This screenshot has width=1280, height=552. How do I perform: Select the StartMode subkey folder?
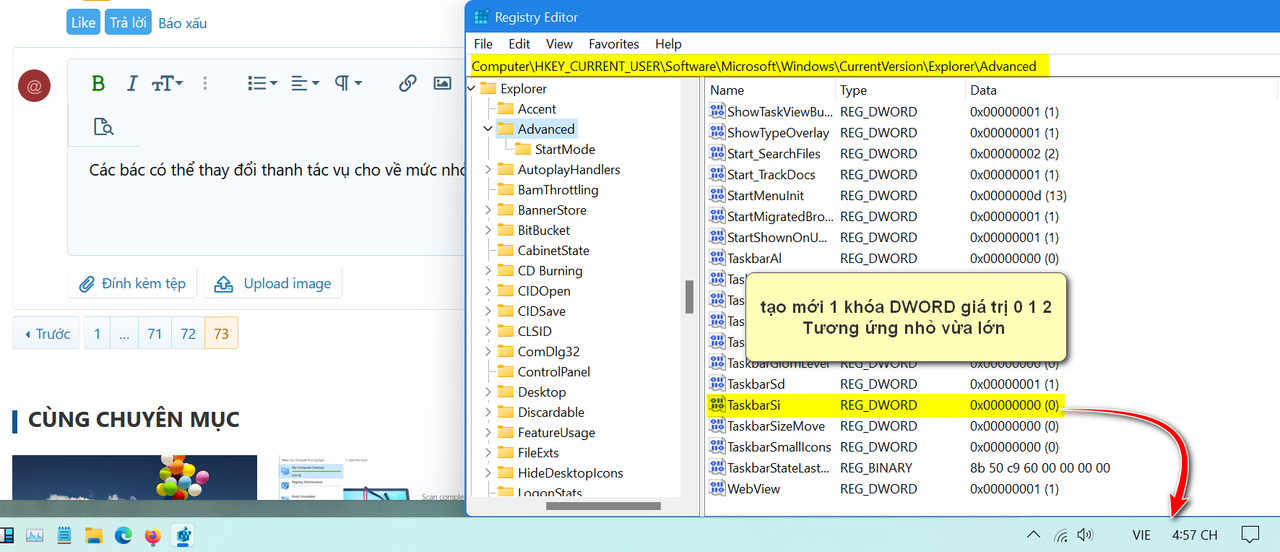tap(554, 149)
